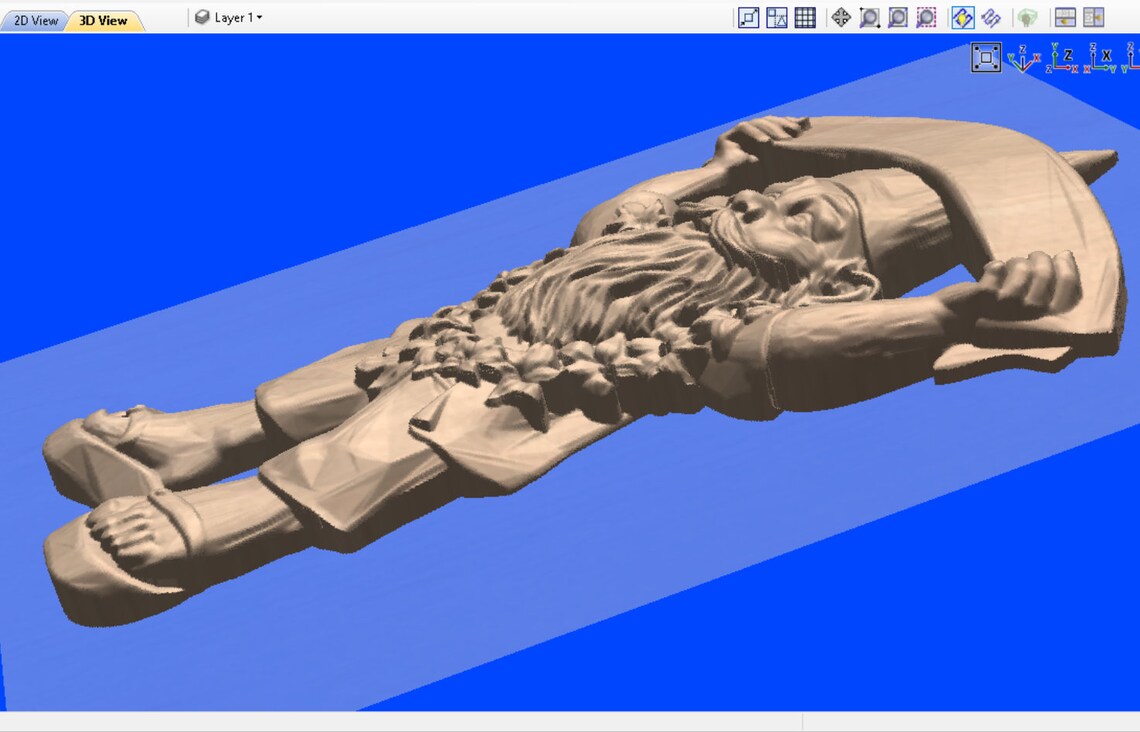Toggle drawing of 2D toolpaths
This screenshot has width=1140, height=732.
click(x=961, y=17)
